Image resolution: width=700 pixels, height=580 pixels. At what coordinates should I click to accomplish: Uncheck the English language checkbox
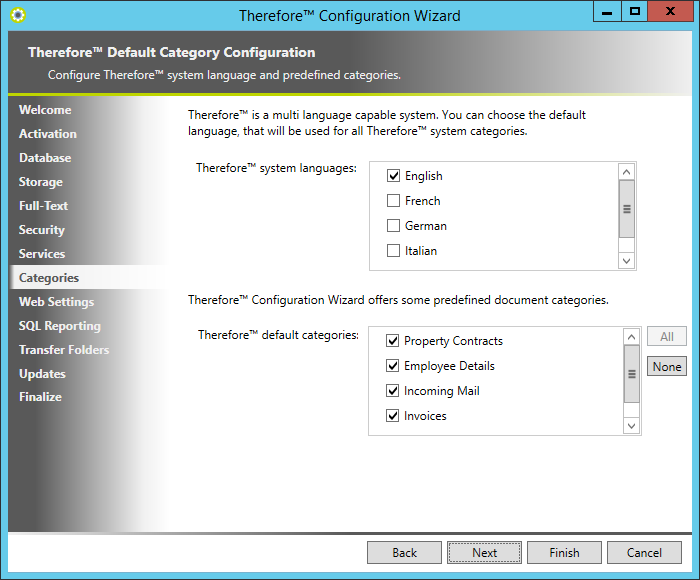tap(393, 175)
